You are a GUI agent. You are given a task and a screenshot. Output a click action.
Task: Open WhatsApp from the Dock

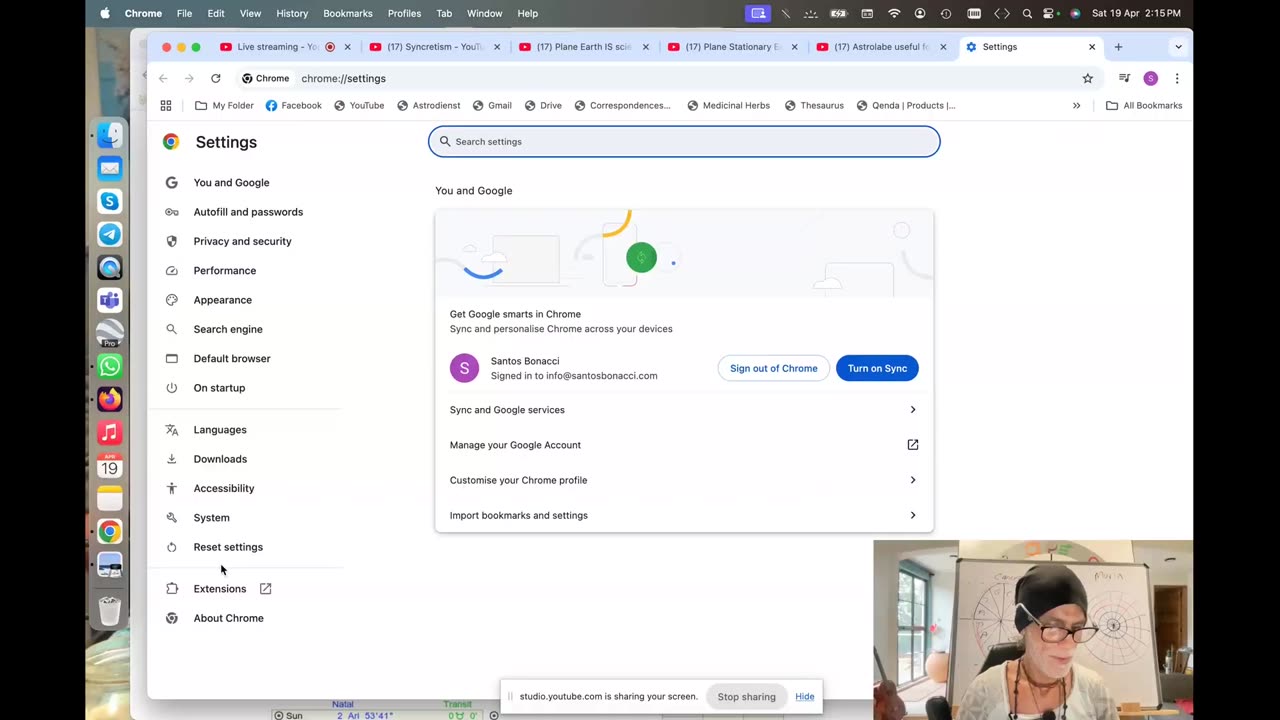110,366
